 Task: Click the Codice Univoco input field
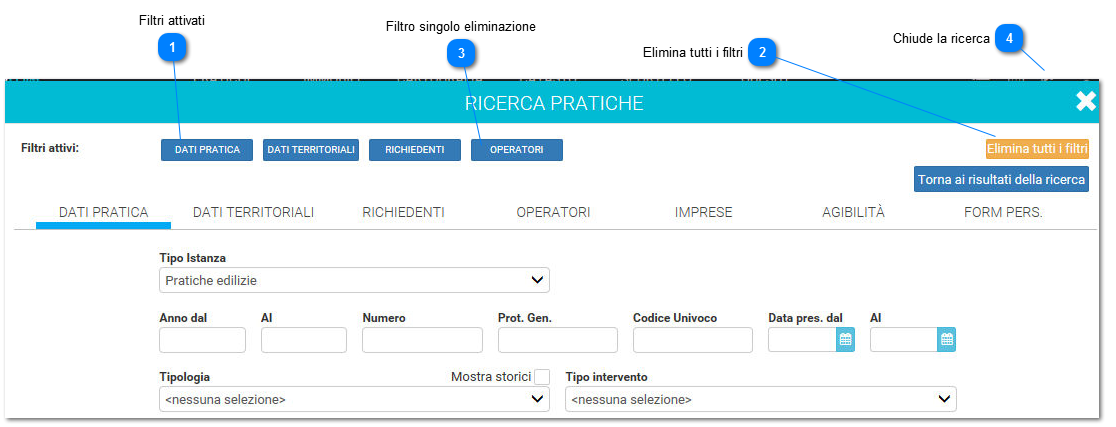coord(692,340)
